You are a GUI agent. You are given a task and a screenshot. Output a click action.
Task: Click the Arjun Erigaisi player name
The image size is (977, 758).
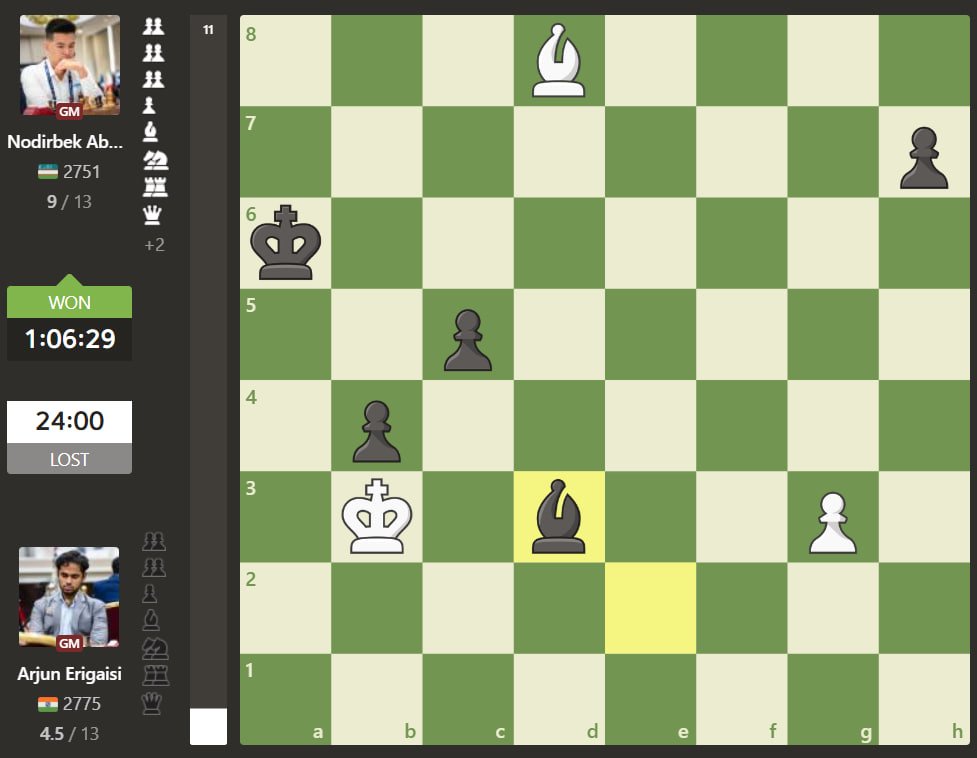tap(69, 673)
